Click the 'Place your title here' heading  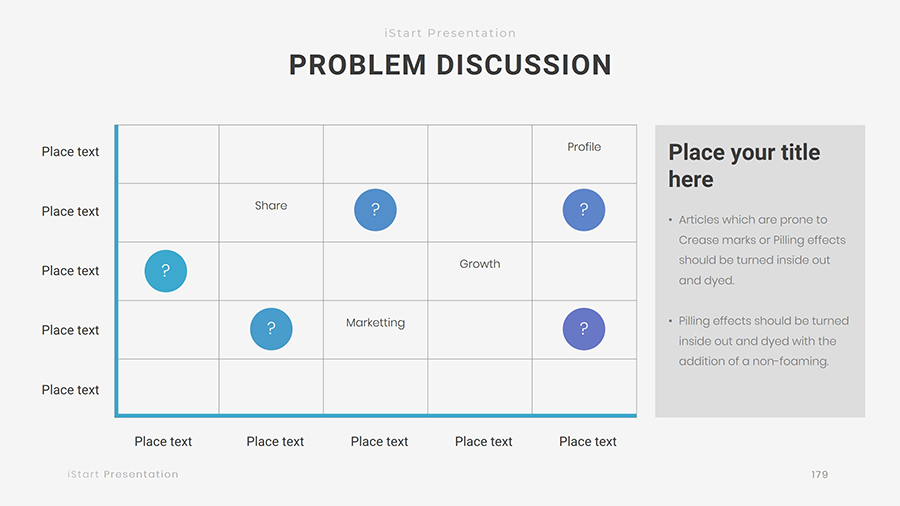(744, 166)
